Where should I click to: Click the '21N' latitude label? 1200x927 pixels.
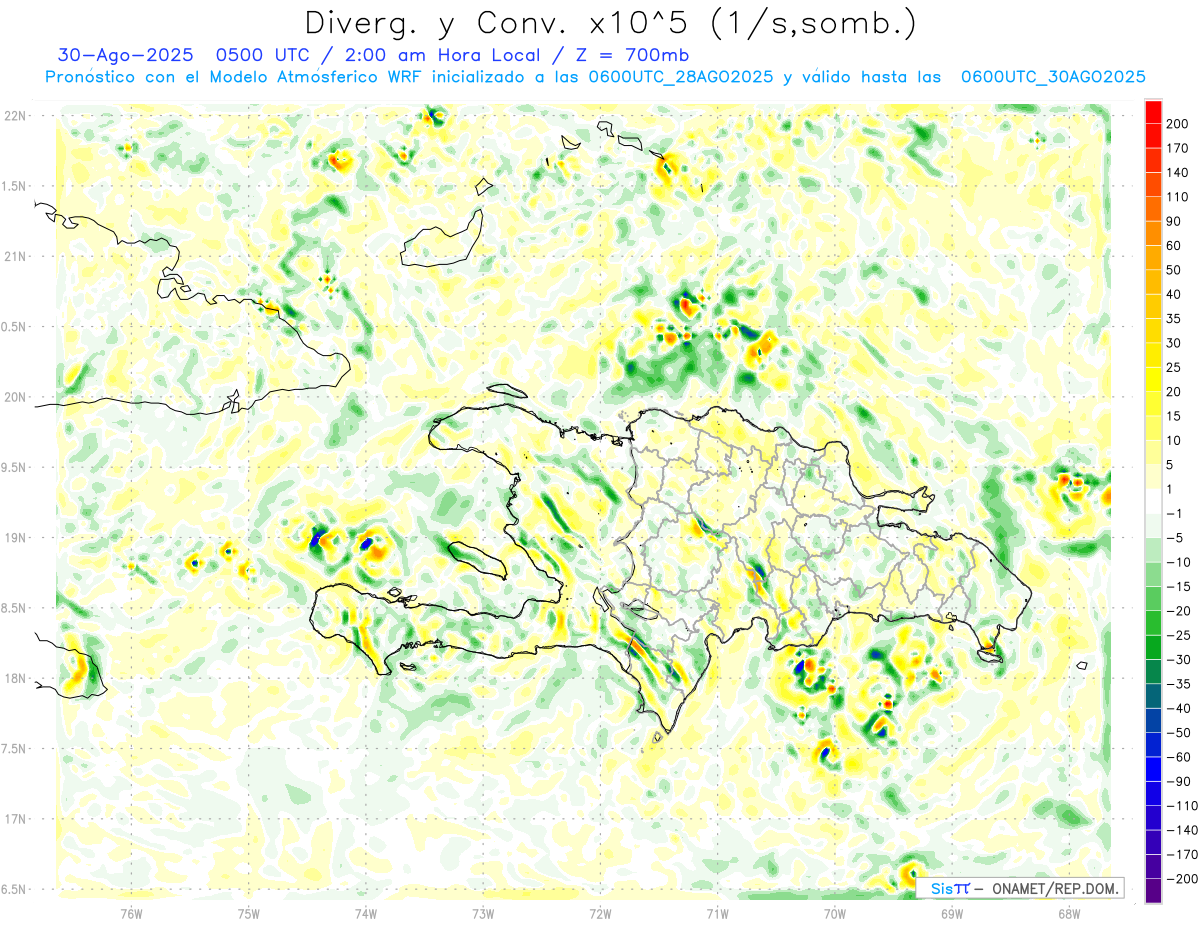[15, 257]
